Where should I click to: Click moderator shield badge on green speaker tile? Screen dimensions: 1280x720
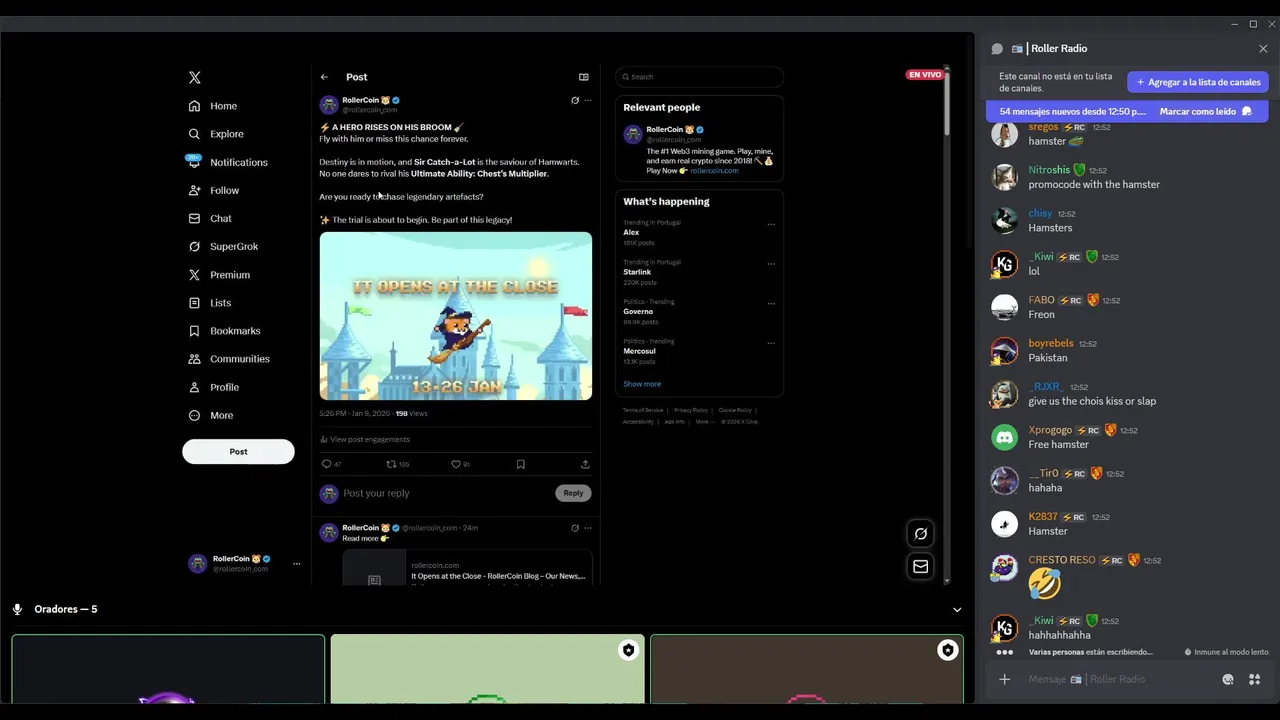(628, 650)
